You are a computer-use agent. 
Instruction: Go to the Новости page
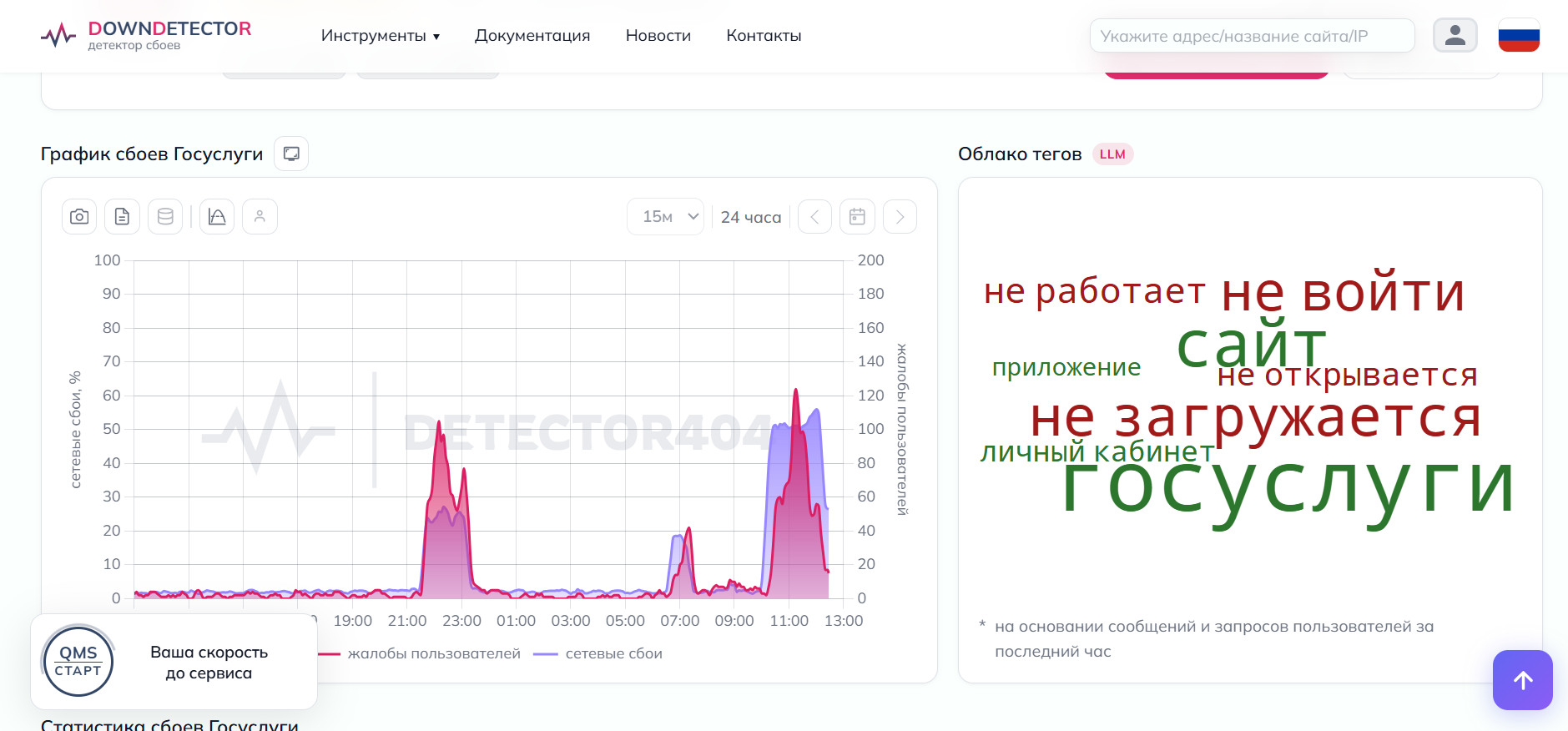658,36
